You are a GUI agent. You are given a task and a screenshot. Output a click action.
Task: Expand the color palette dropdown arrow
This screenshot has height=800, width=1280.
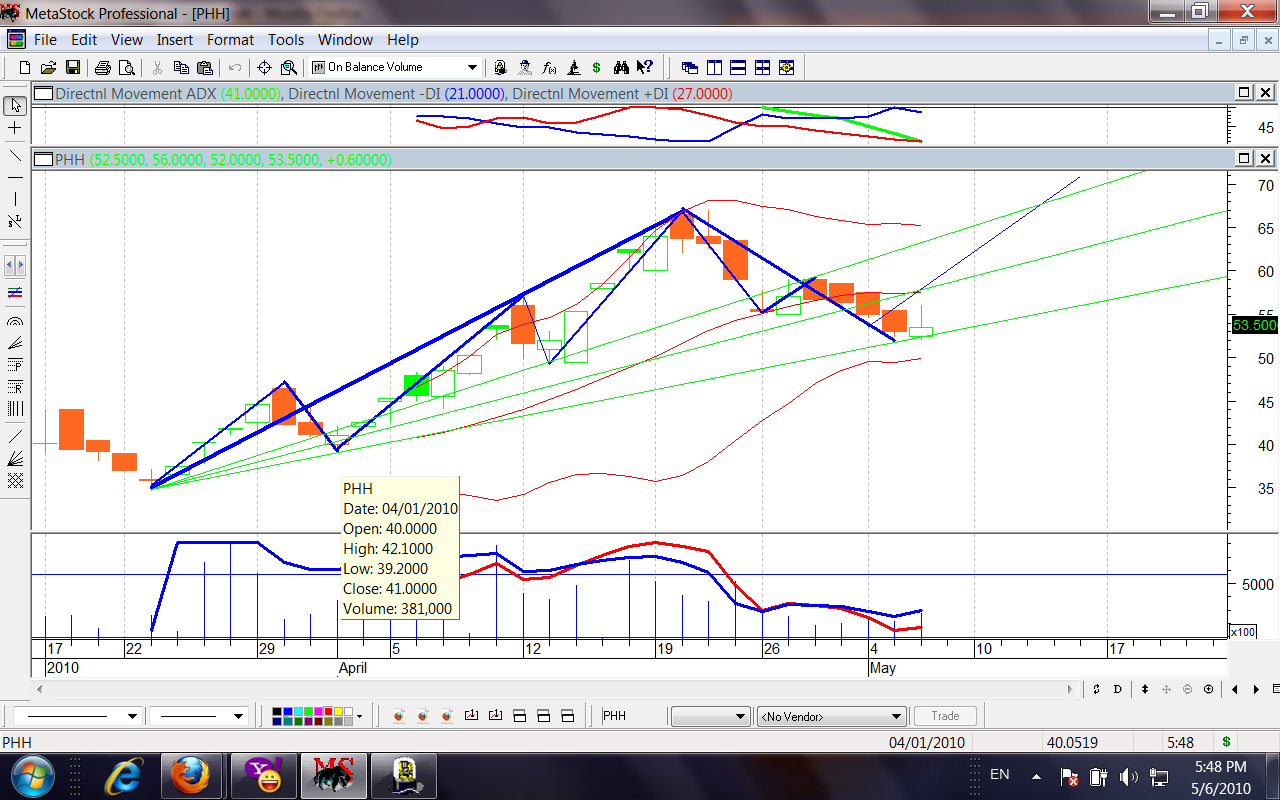[360, 716]
